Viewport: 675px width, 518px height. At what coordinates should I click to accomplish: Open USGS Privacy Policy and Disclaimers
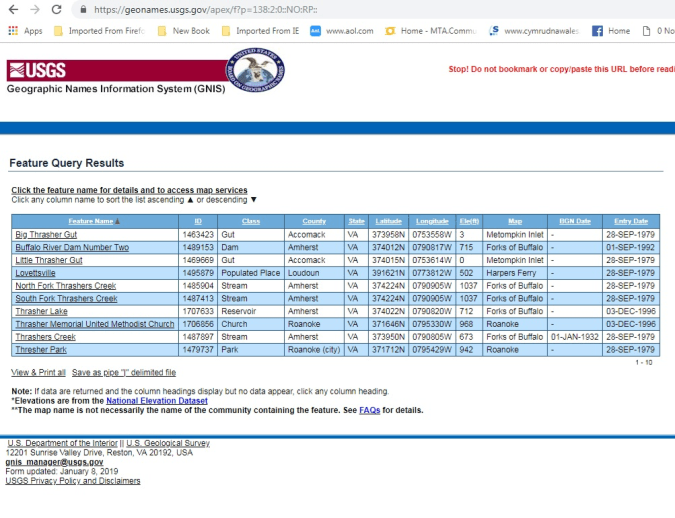coord(73,481)
